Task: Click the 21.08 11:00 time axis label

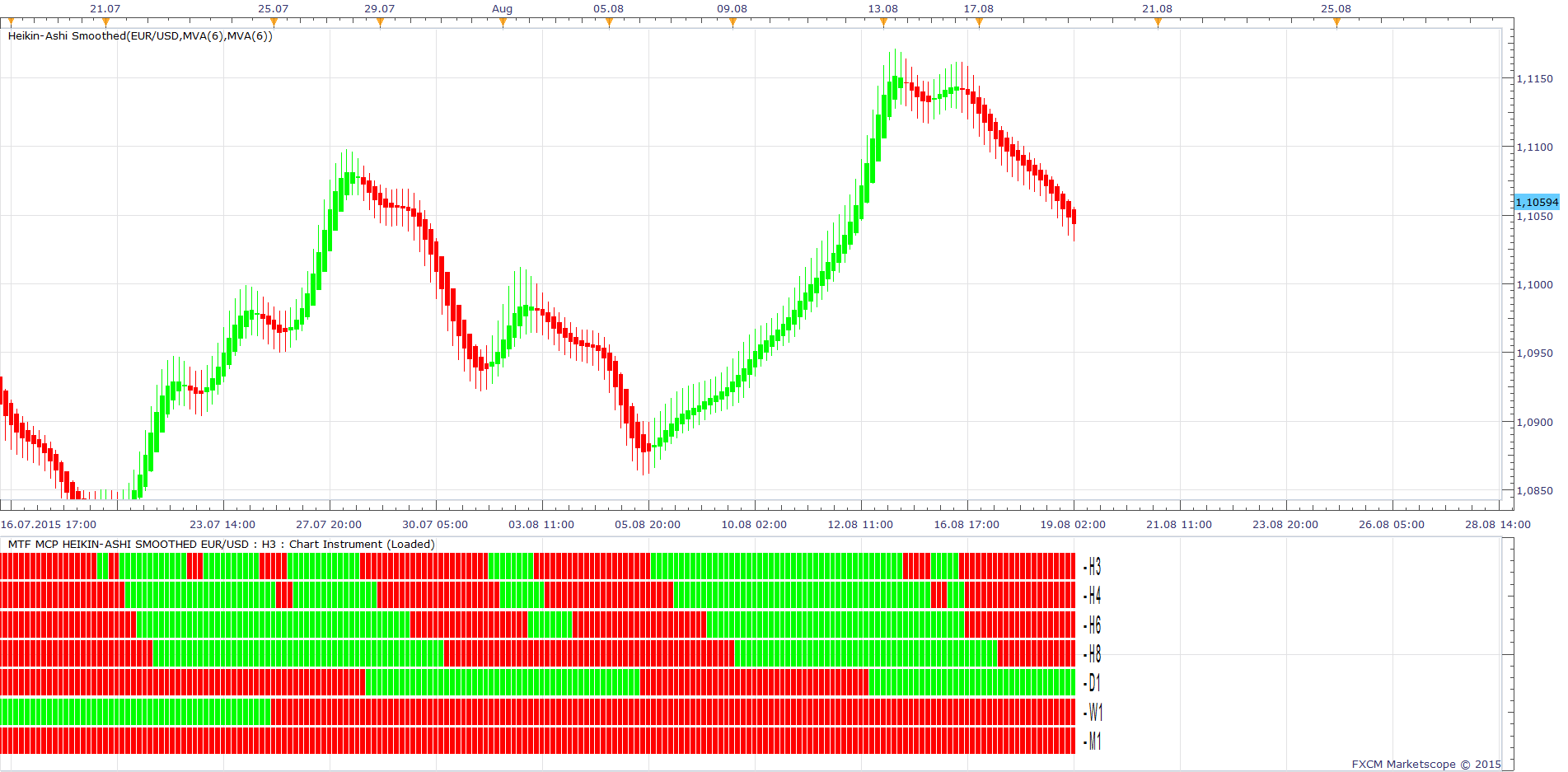Action: pos(1179,525)
